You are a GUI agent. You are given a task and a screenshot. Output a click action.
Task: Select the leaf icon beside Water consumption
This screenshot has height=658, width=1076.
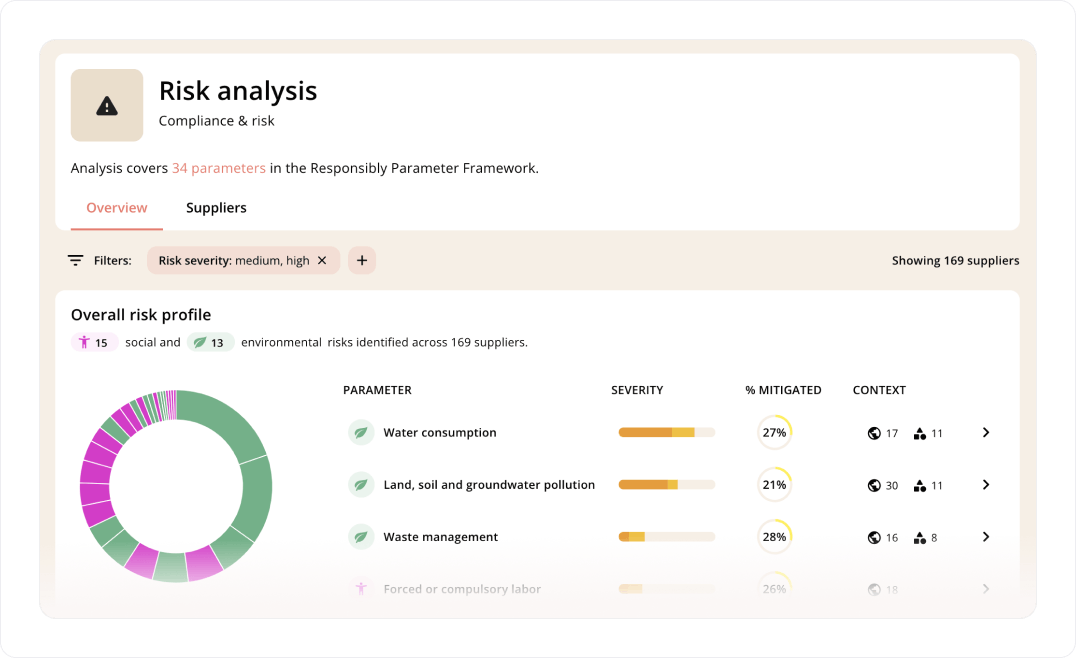tap(360, 432)
